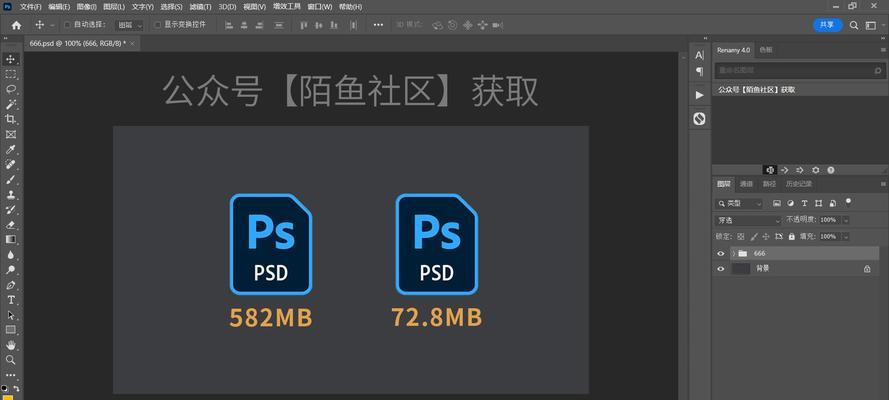The height and width of the screenshot is (400, 889).
Task: Toggle lock transparent pixels
Action: (740, 236)
